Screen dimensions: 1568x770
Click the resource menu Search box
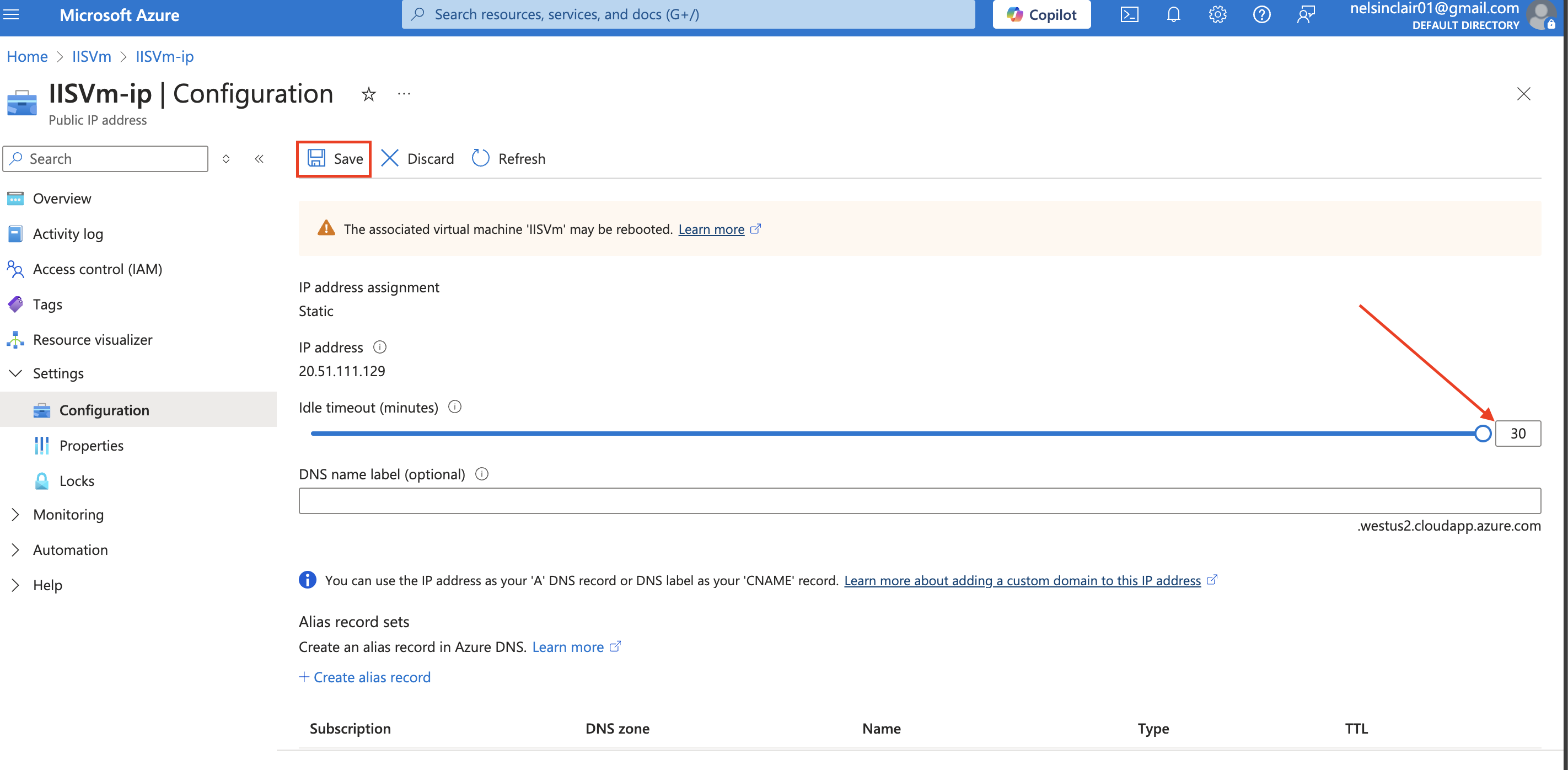click(105, 158)
